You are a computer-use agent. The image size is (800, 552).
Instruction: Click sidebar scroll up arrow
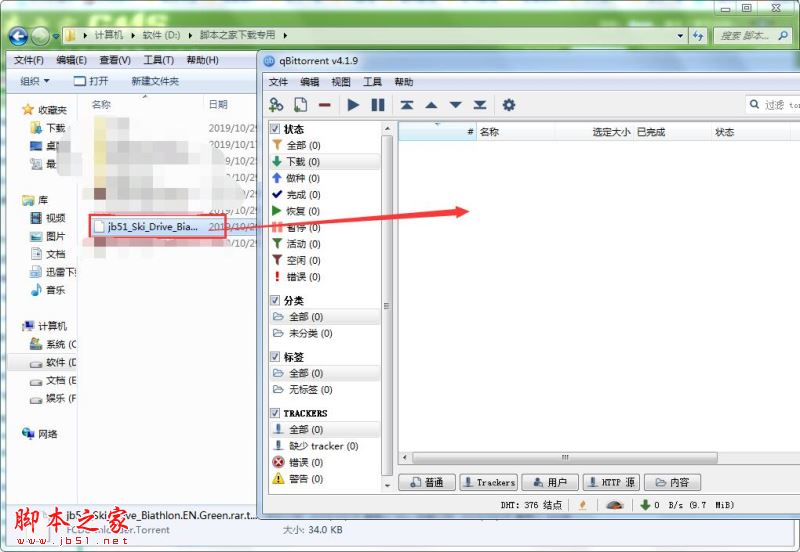pyautogui.click(x=387, y=128)
